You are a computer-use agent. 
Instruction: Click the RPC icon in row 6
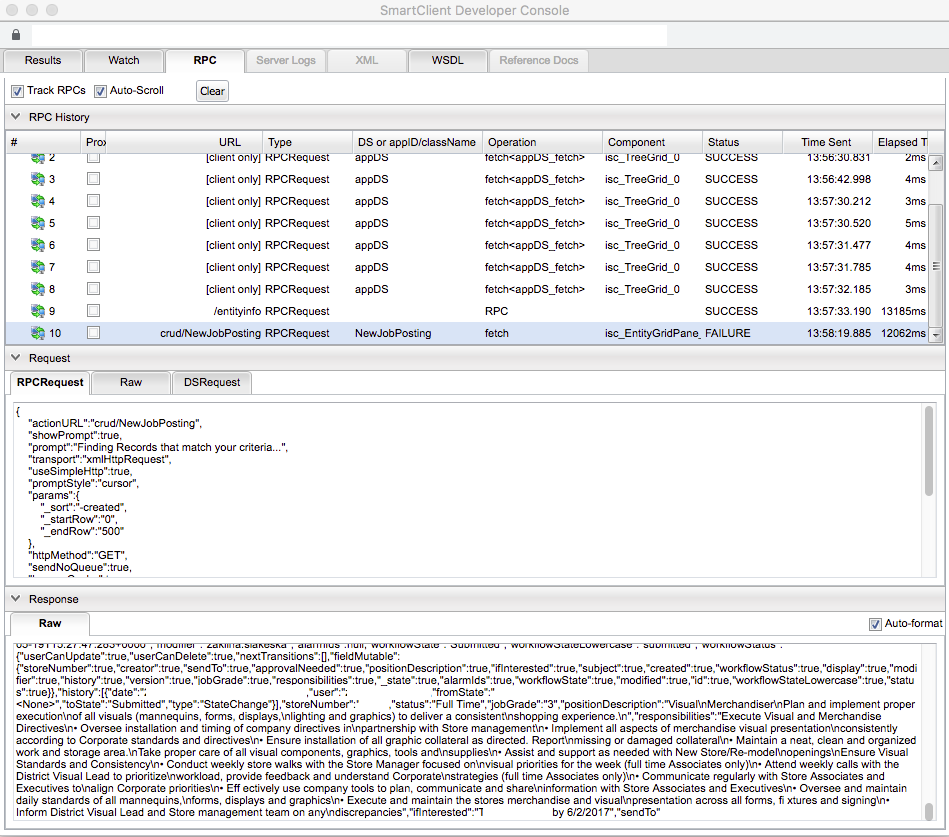[x=38, y=245]
